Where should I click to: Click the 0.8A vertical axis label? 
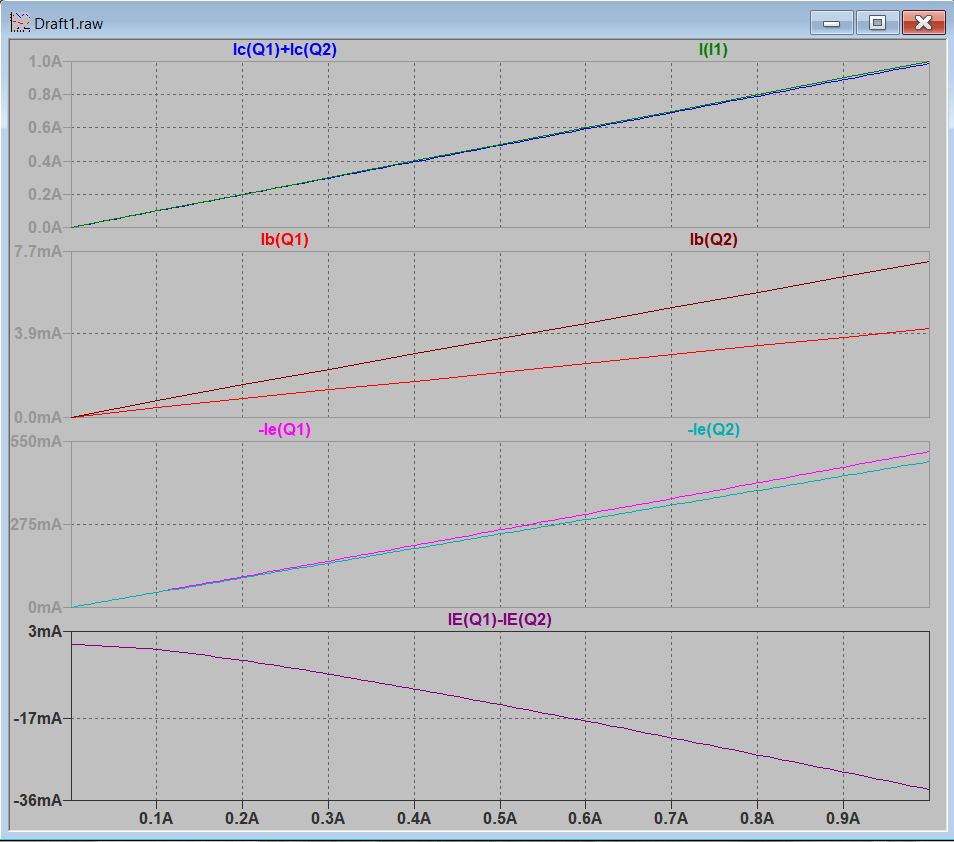45,94
